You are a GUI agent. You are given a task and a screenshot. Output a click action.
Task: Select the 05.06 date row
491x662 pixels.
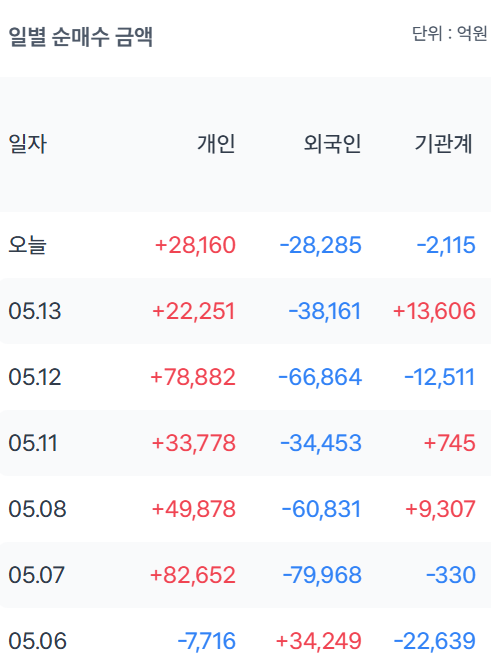245,640
